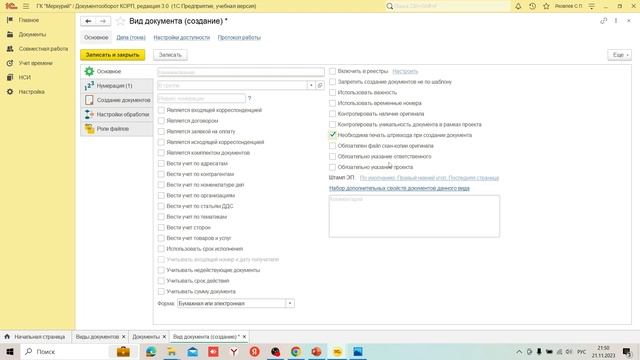Open File Explorer from taskbar

tap(172, 351)
